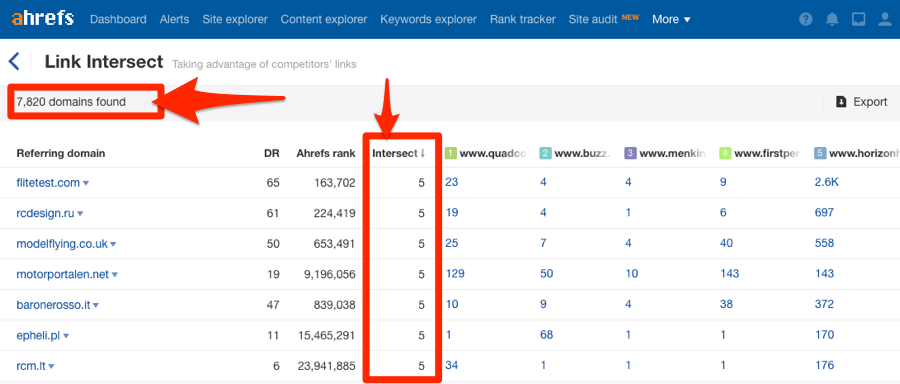Go back using the left chevron arrow

click(14, 61)
